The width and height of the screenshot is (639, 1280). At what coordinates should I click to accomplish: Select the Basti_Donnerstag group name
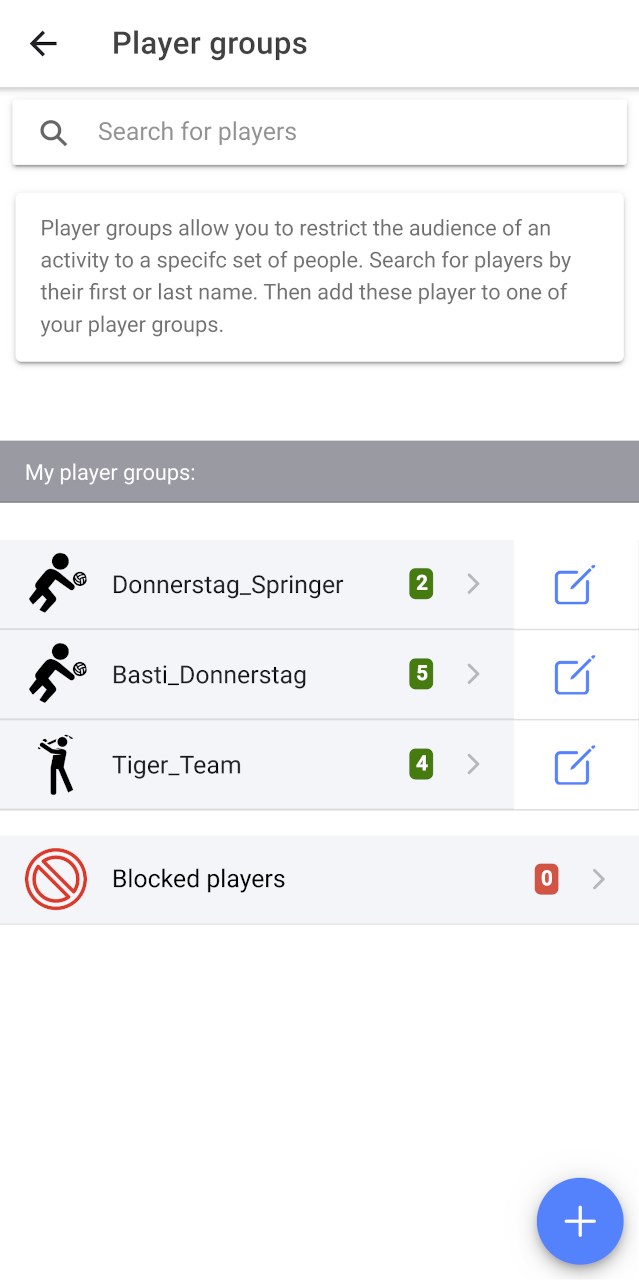[209, 675]
